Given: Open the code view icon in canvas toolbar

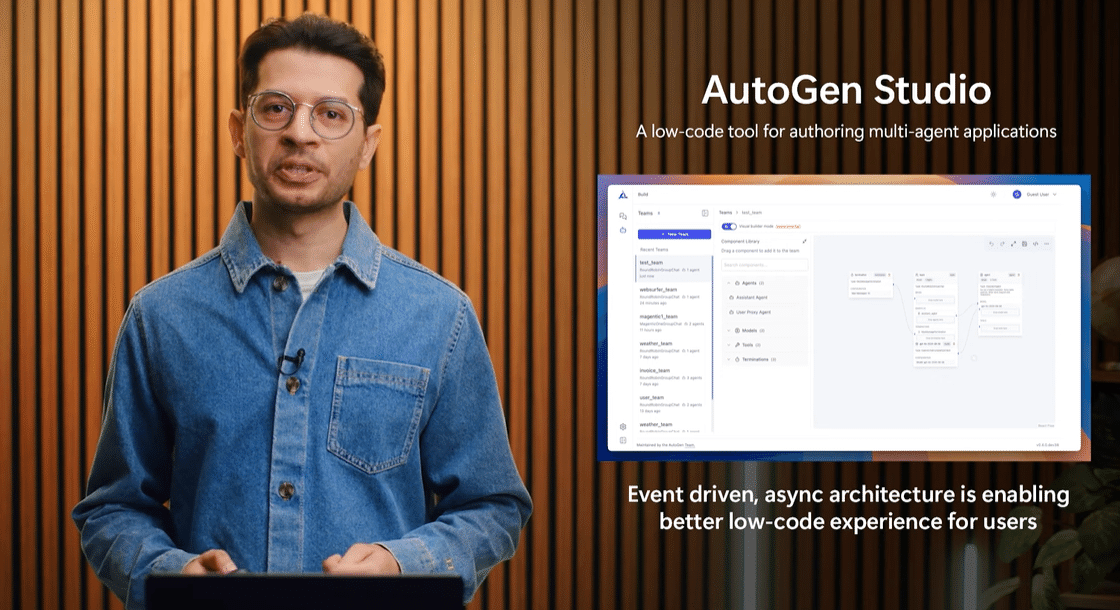Looking at the screenshot, I should (x=1036, y=244).
